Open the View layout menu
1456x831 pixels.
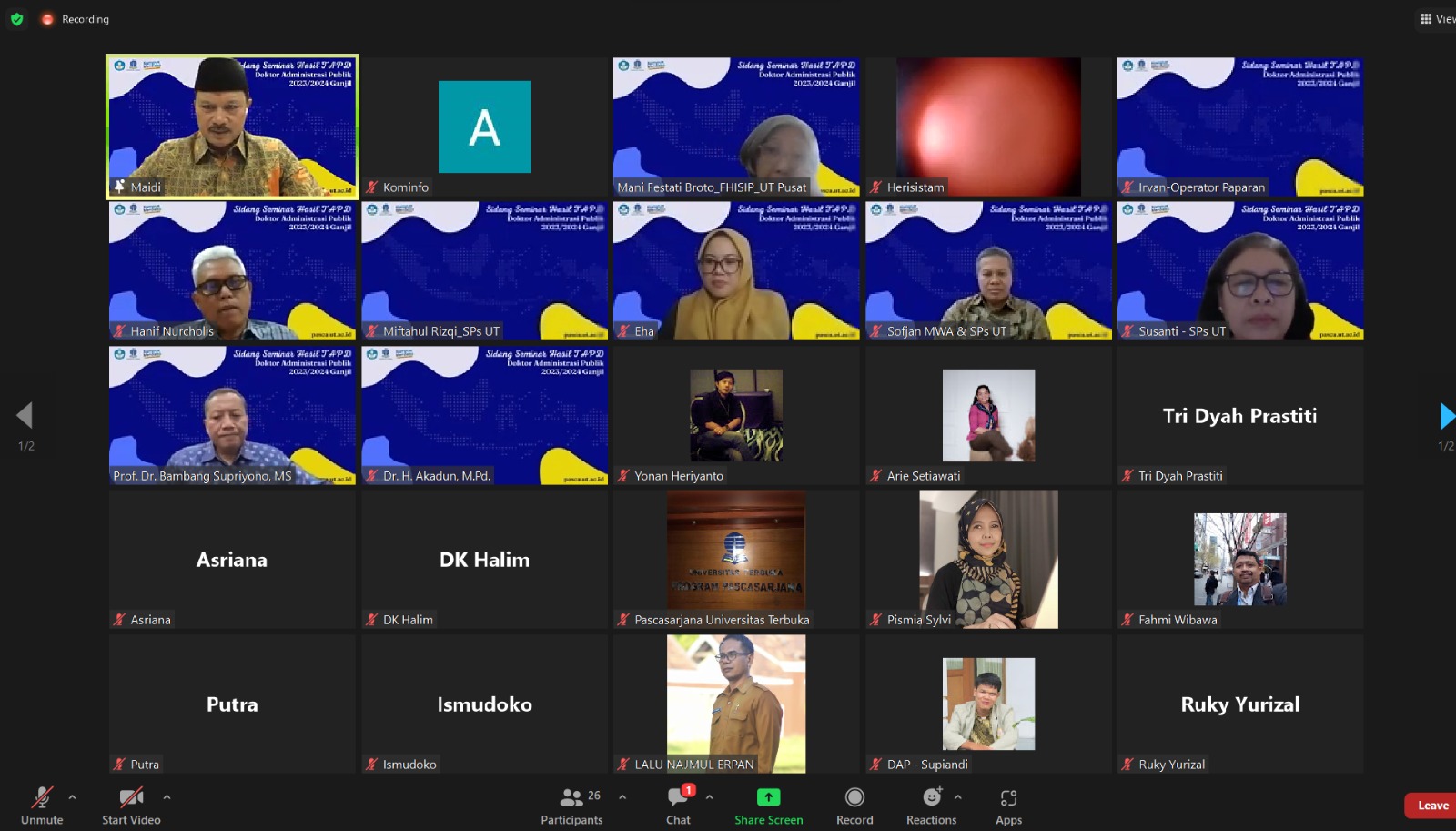point(1437,19)
